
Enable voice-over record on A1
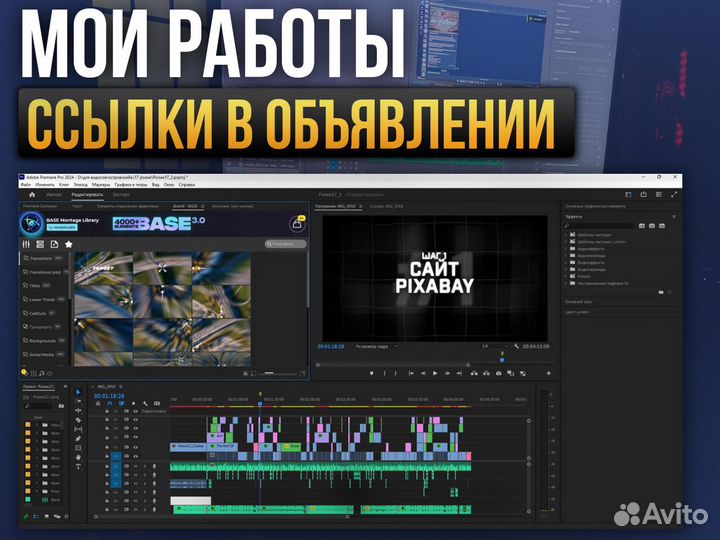[154, 467]
